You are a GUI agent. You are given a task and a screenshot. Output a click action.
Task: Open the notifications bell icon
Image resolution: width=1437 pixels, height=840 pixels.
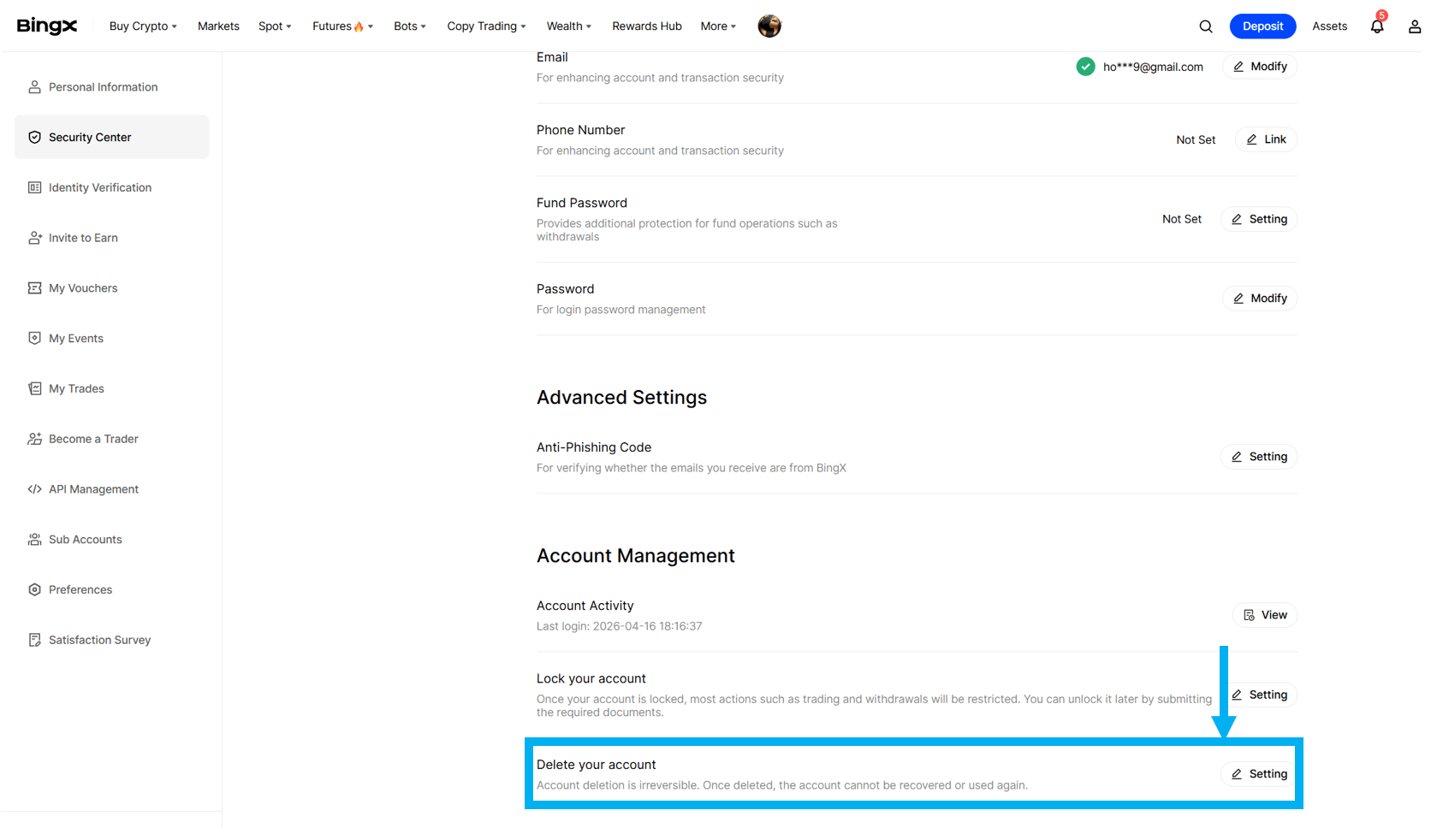click(1376, 27)
